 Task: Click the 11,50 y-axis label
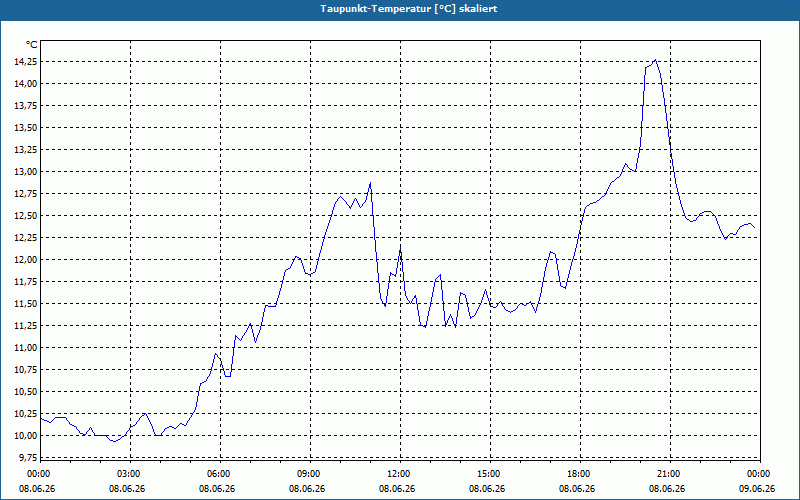point(26,304)
